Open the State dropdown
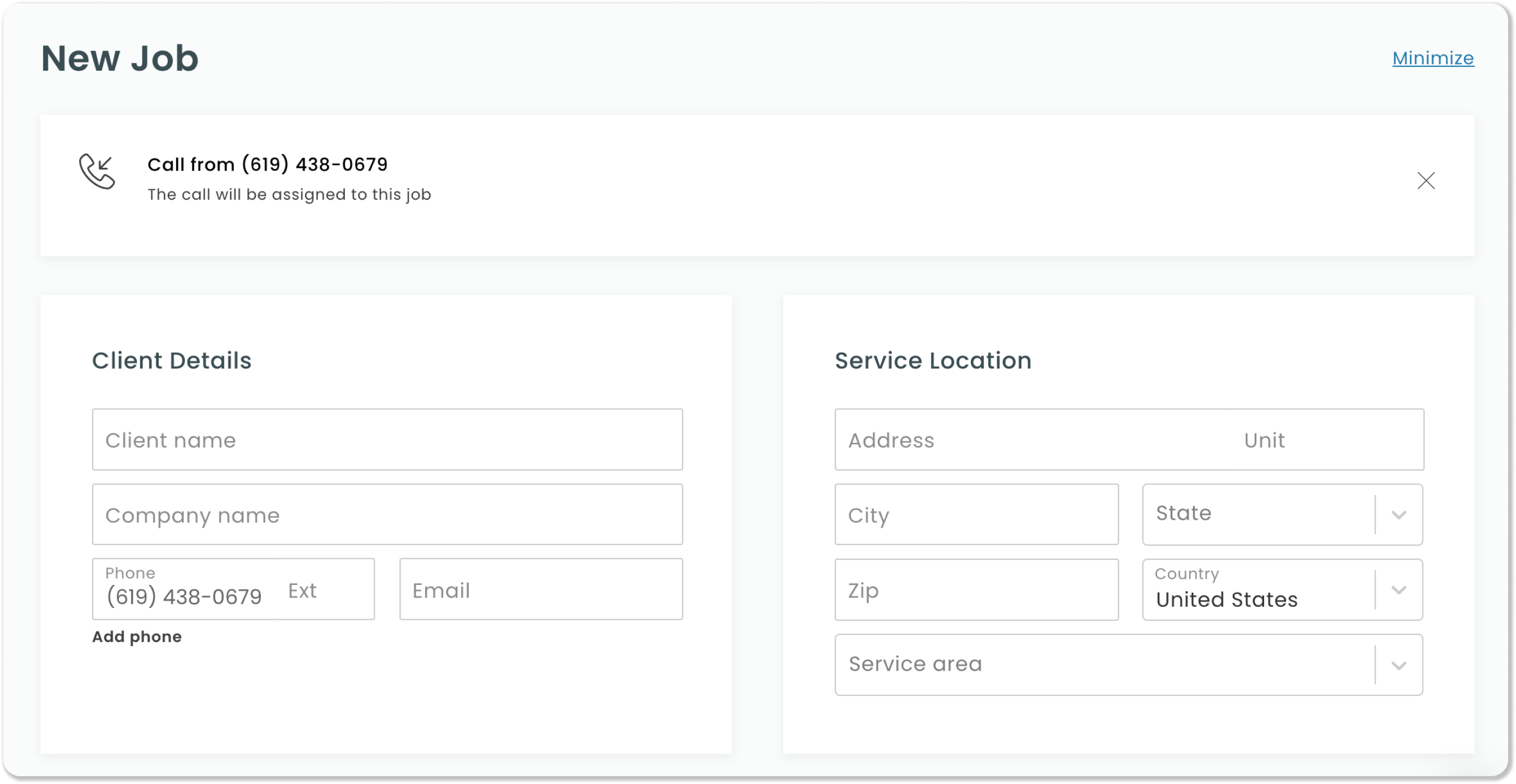Viewport: 1516px width, 784px height. (1257, 514)
